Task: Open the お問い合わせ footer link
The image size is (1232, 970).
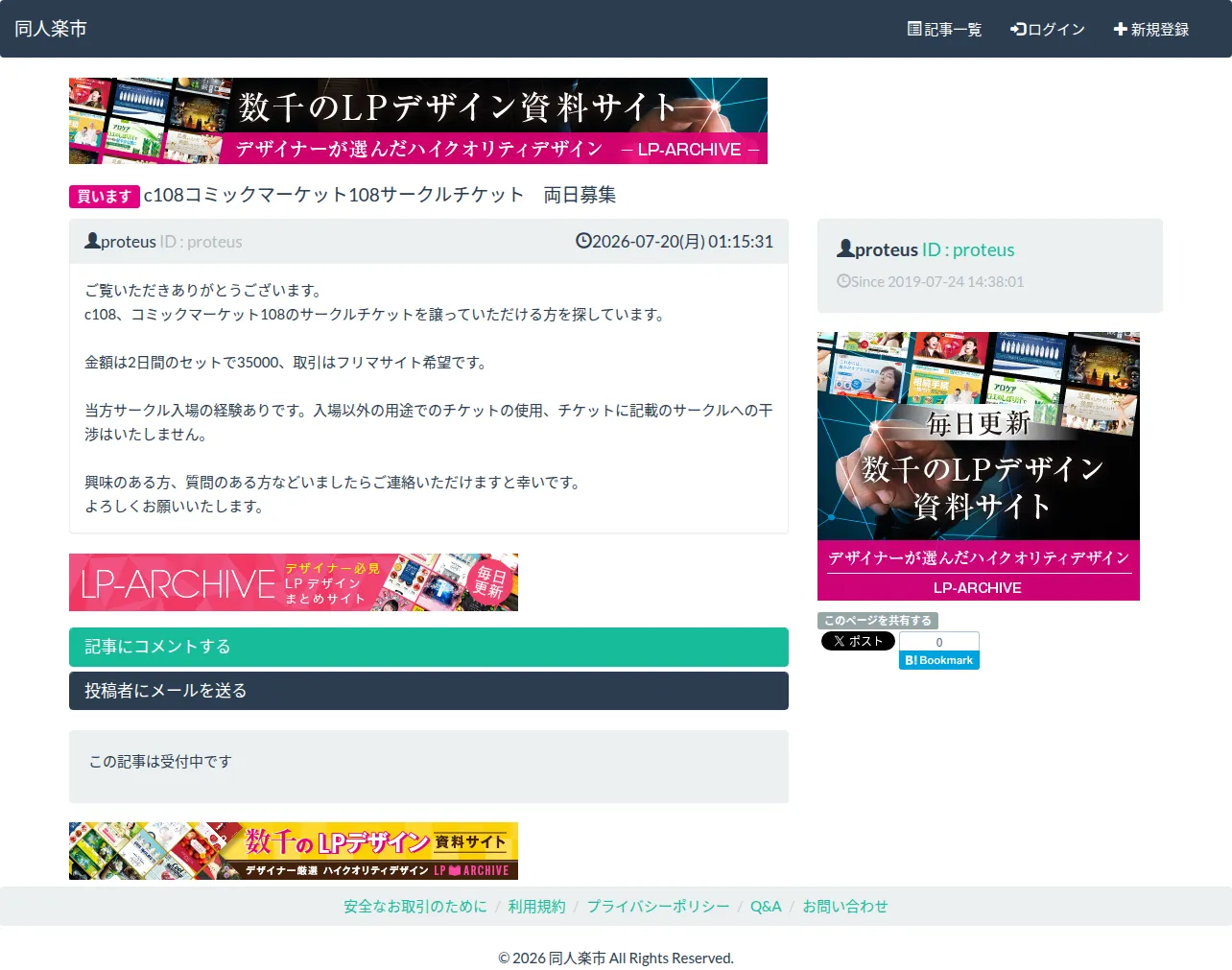Action: [x=845, y=907]
